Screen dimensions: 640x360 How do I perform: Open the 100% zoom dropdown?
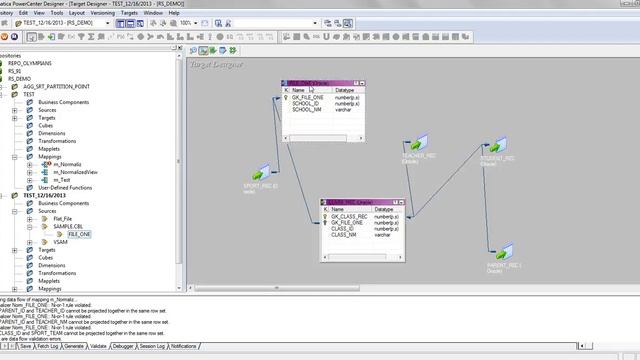tap(196, 23)
